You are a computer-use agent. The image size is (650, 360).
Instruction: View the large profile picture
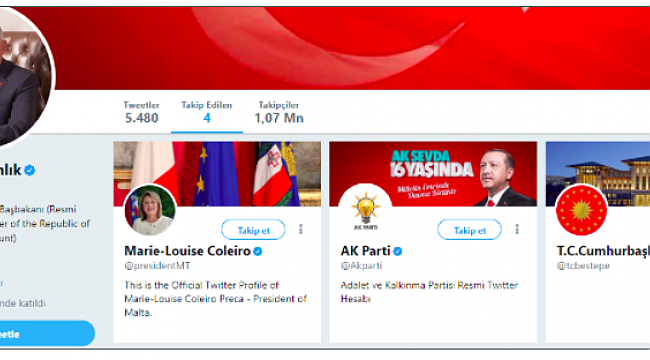[x=21, y=77]
